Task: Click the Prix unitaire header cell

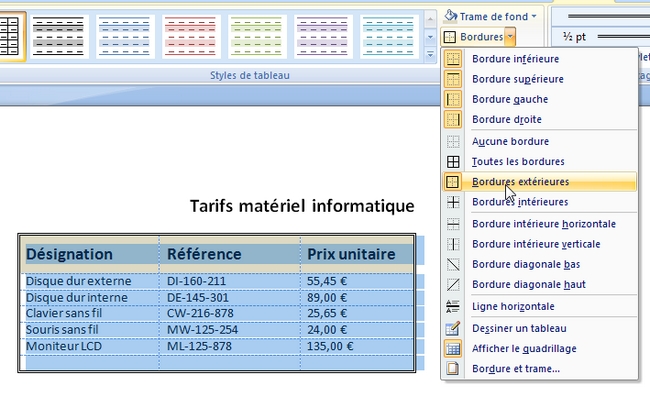Action: point(357,254)
